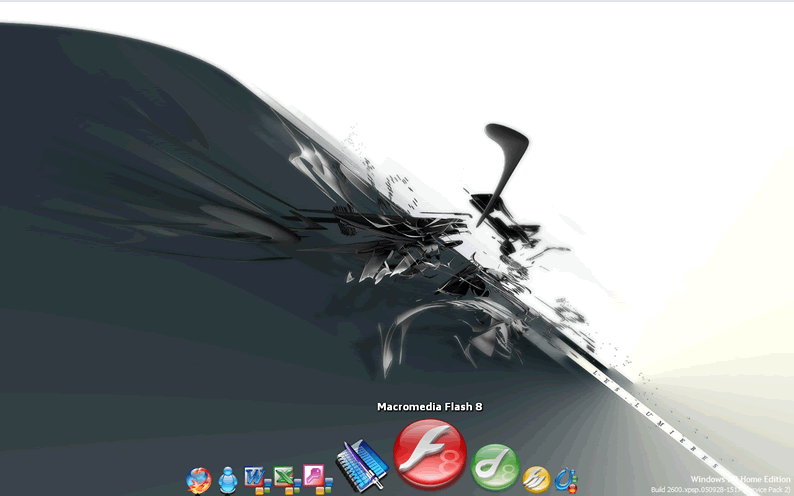
Task: Open Microsoft Access pink key icon
Action: (x=315, y=477)
